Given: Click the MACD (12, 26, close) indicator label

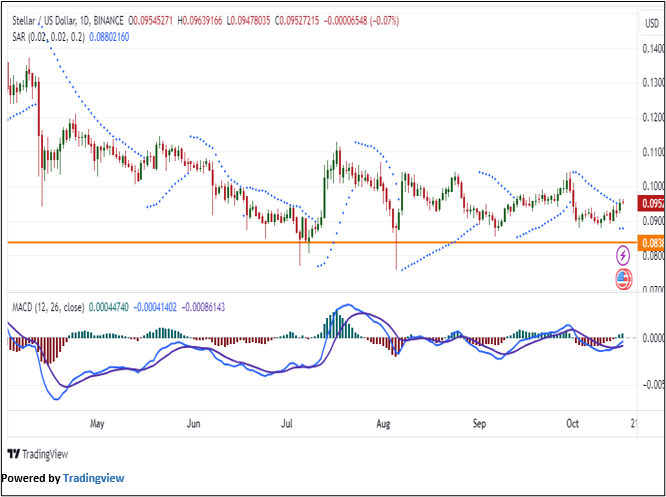Looking at the screenshot, I should (48, 307).
